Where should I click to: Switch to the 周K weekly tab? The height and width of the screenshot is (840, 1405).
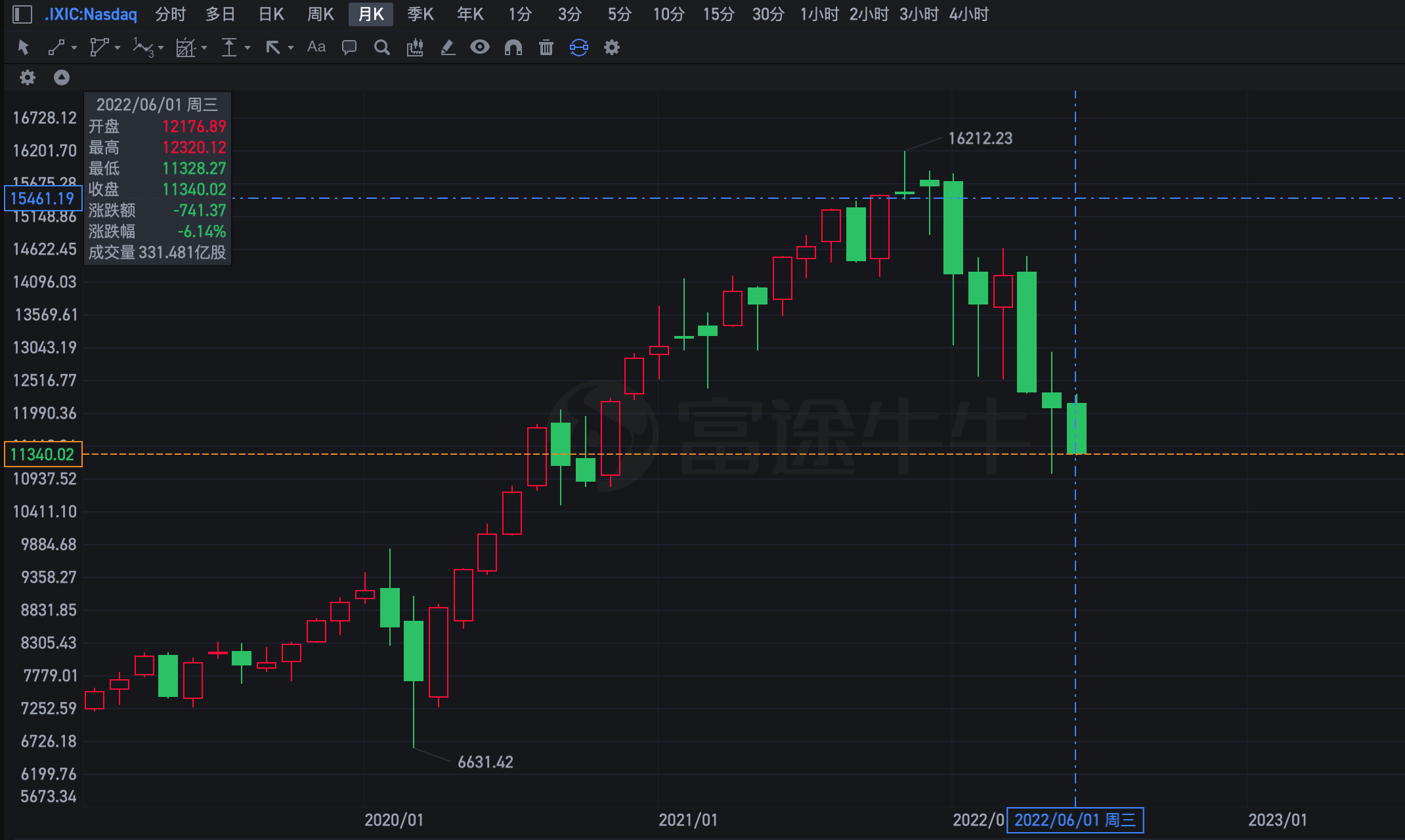[320, 14]
